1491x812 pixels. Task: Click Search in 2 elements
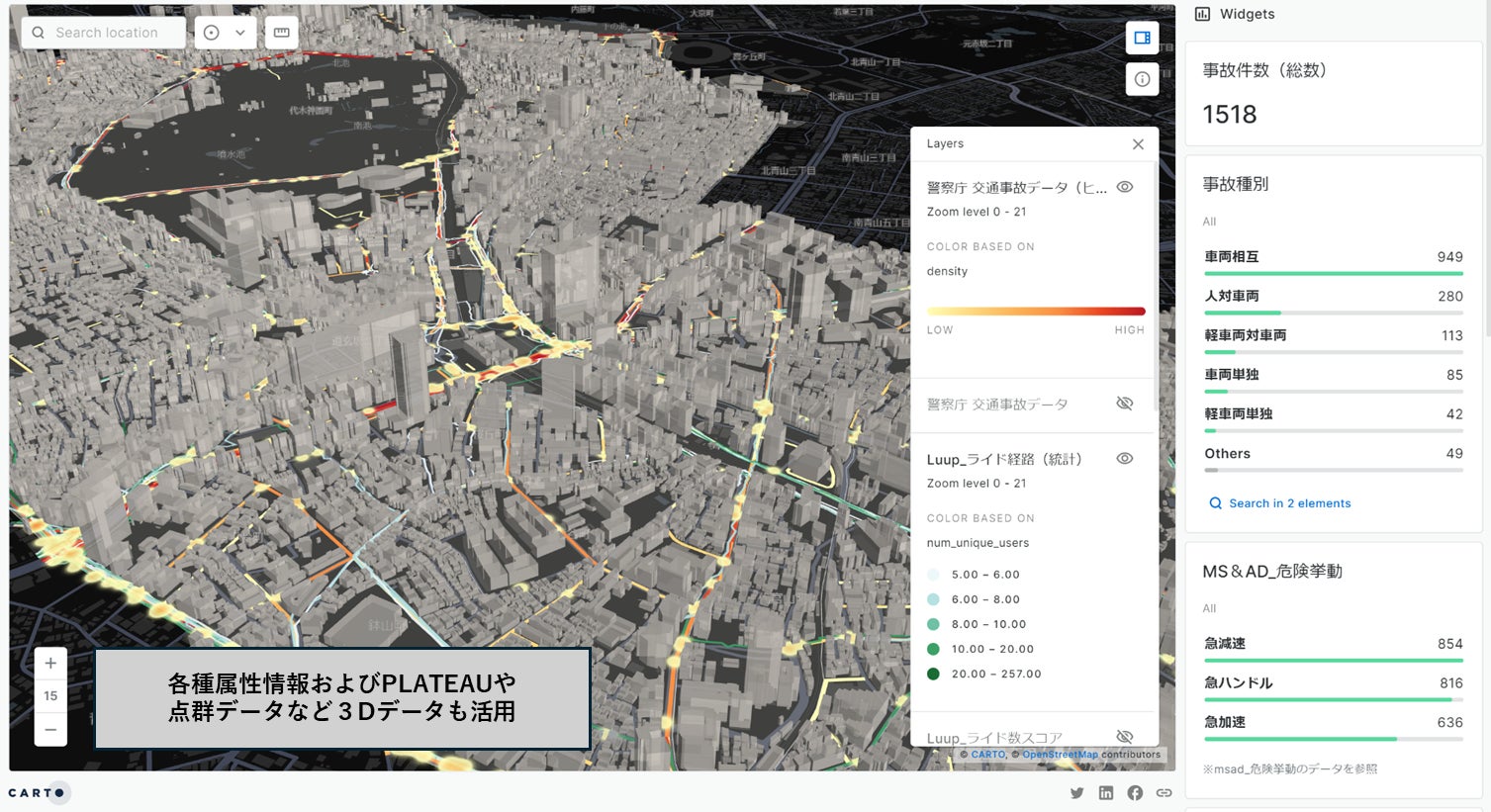pos(1290,503)
